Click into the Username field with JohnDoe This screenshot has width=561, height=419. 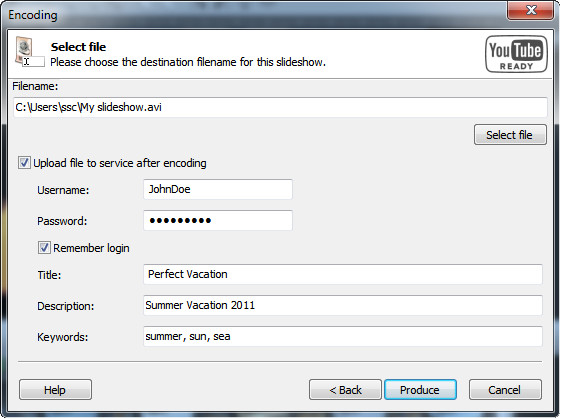coord(218,189)
